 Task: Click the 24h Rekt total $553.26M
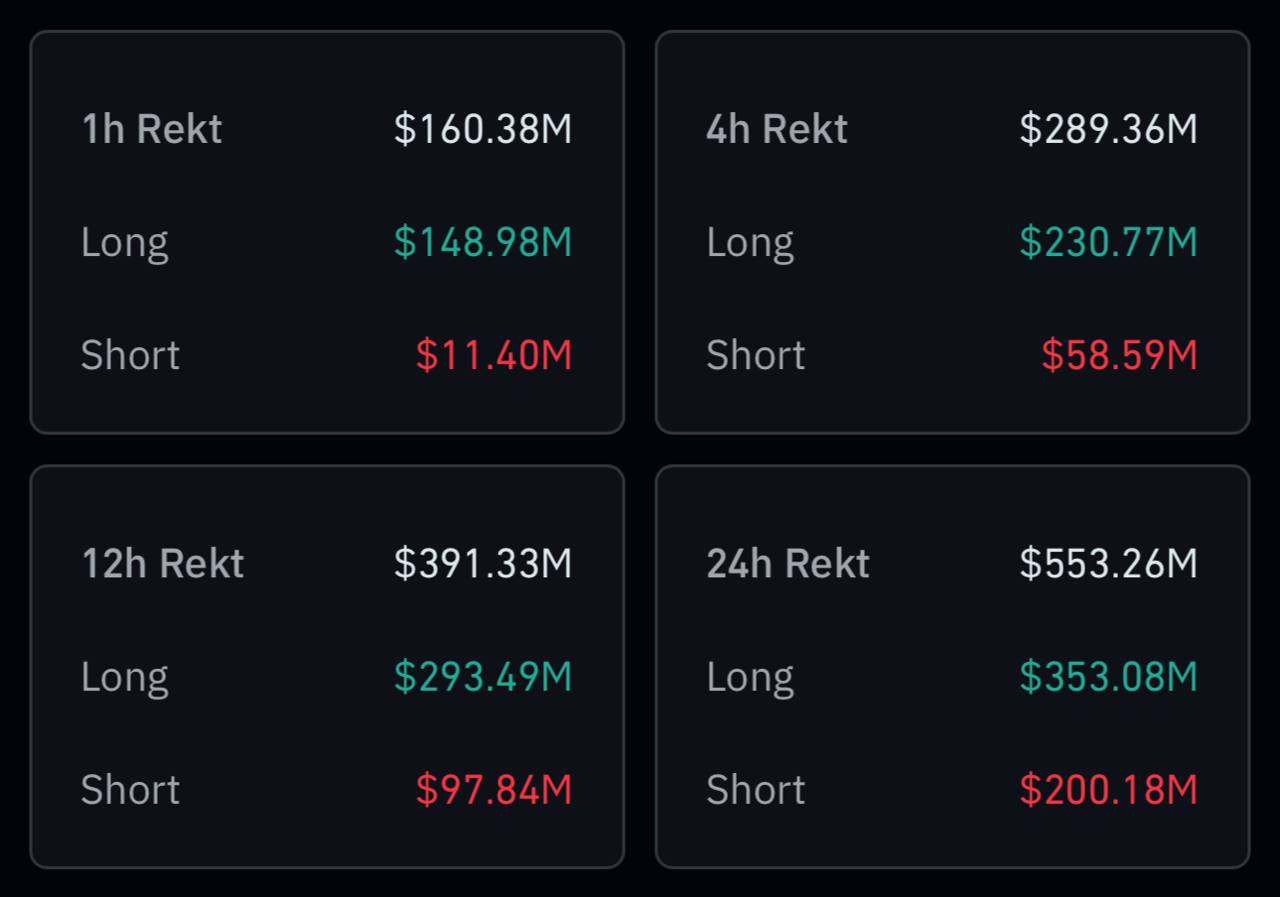pos(1108,564)
